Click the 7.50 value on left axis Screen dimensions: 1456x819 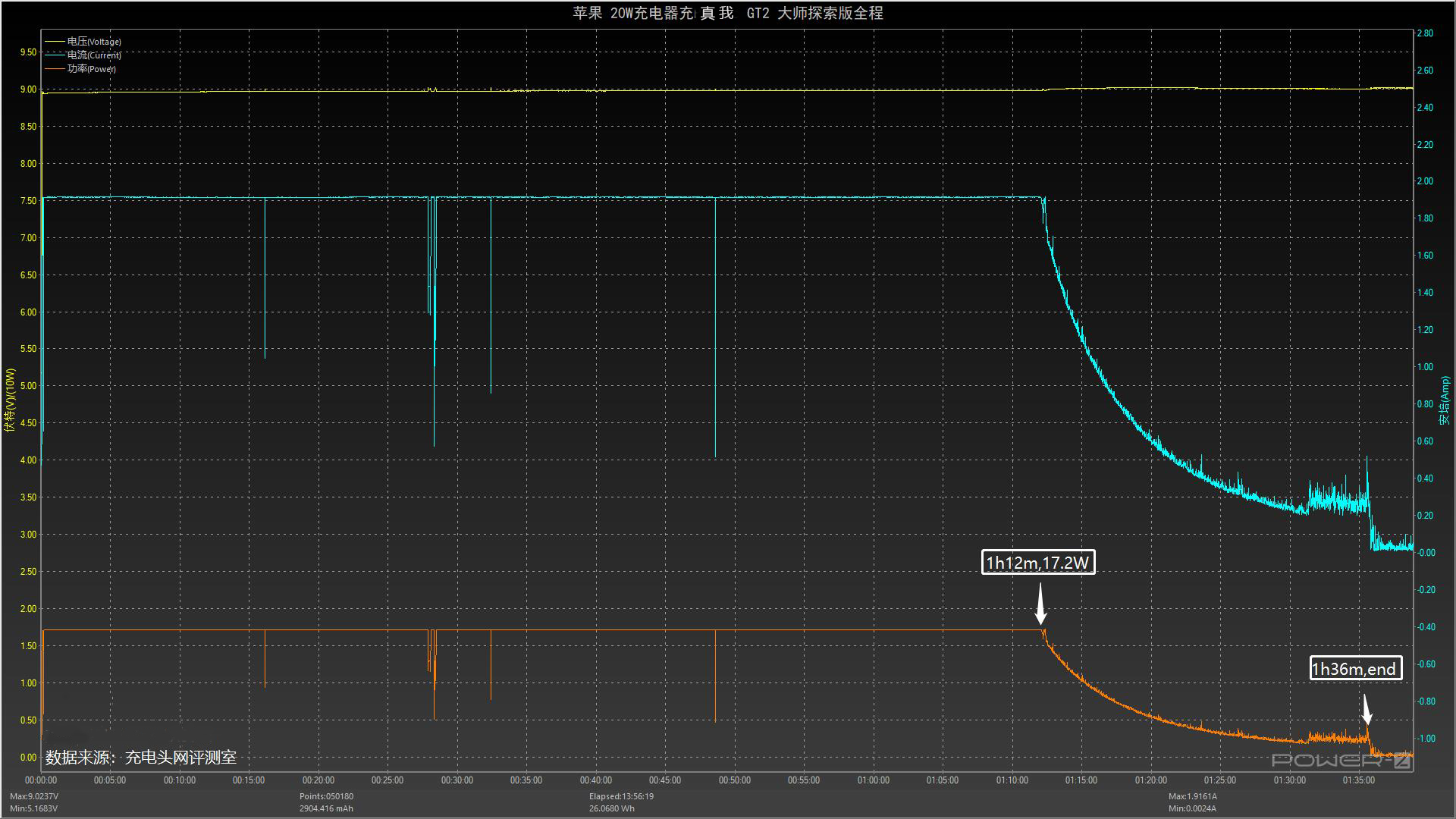(28, 201)
